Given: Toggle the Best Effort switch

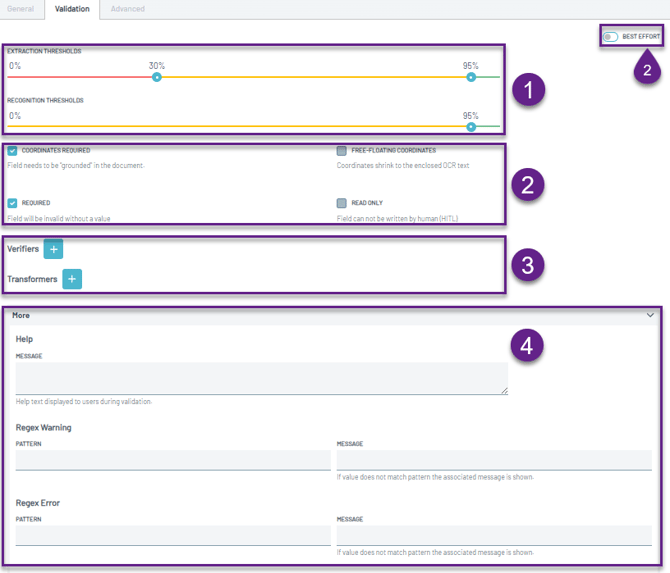Looking at the screenshot, I should pyautogui.click(x=610, y=37).
